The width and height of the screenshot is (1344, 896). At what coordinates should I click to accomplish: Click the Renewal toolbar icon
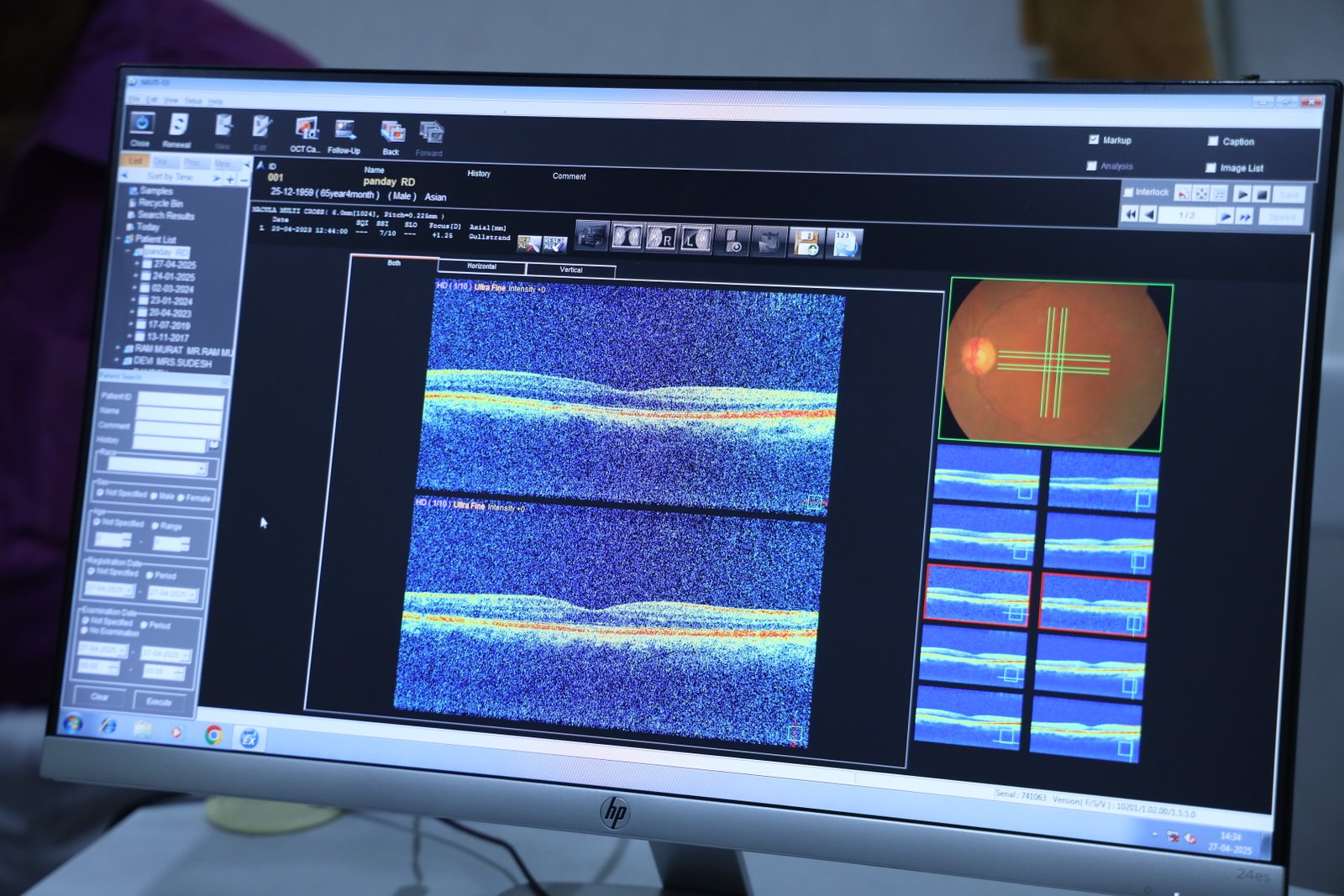177,127
